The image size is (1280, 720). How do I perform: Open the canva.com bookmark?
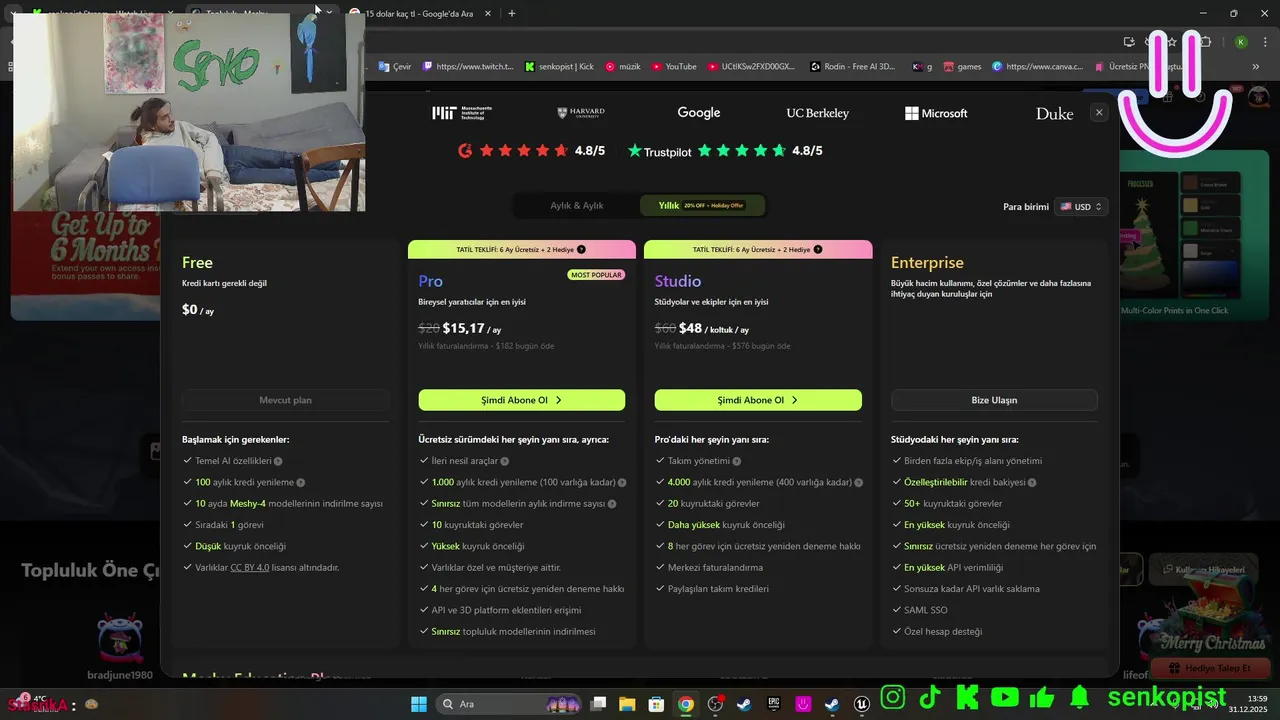(1038, 67)
